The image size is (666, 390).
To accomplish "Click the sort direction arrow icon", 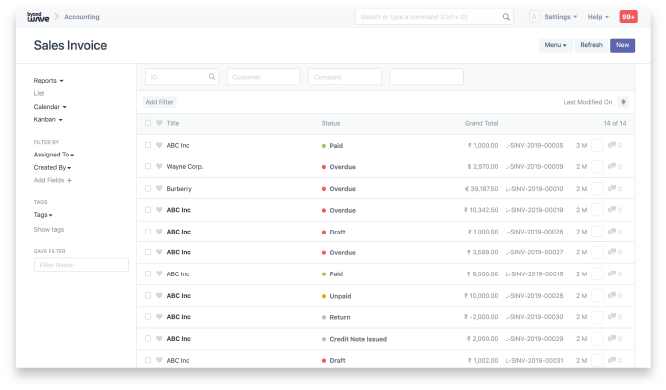I will click(x=623, y=102).
